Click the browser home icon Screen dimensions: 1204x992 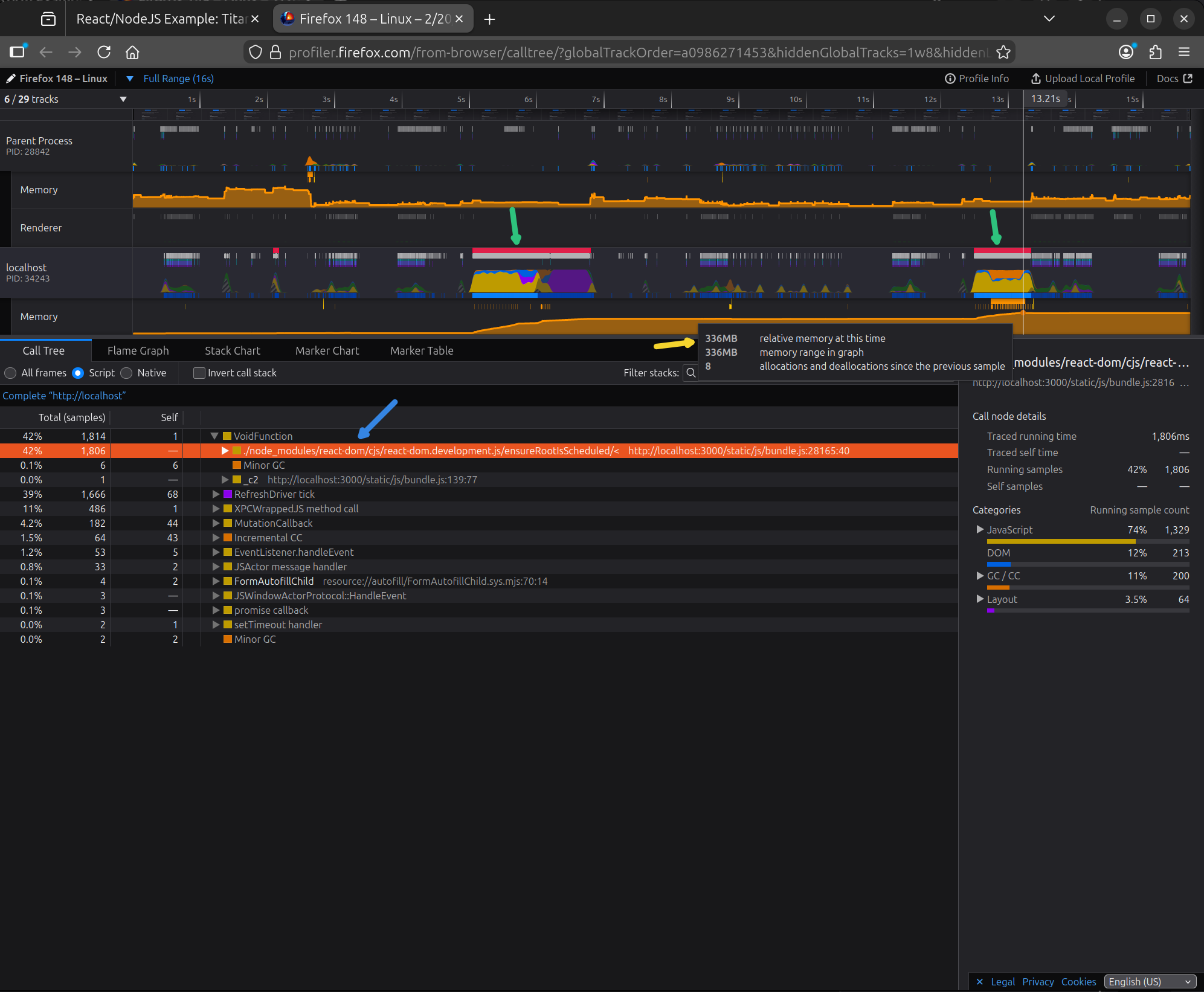[132, 53]
